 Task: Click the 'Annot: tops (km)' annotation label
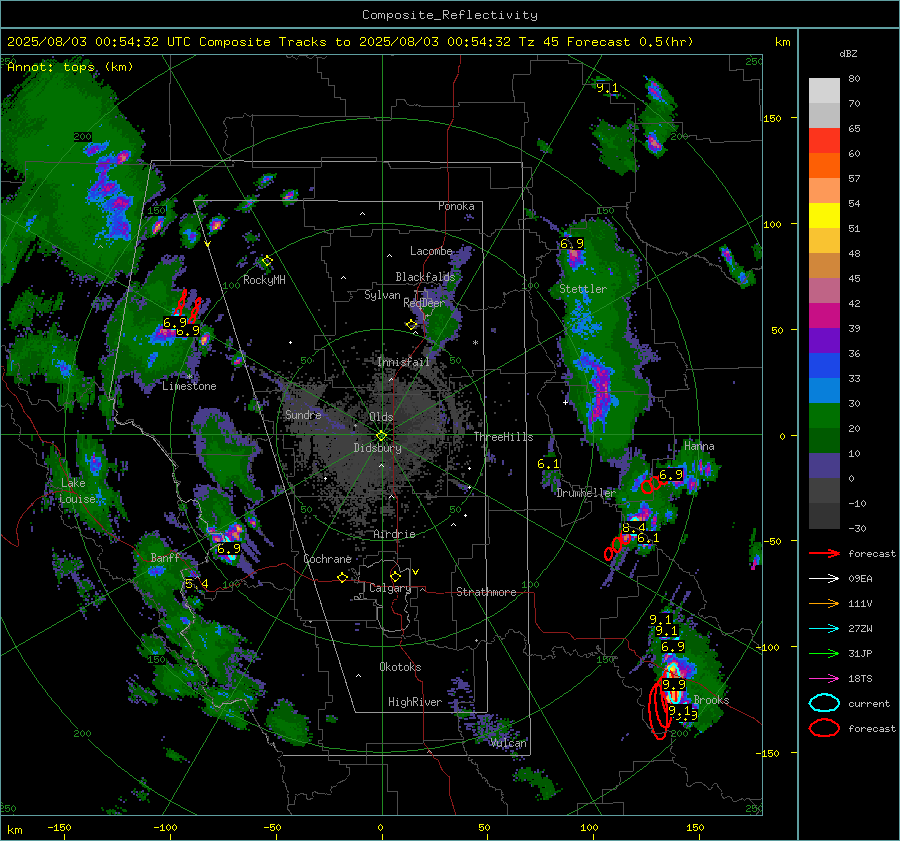[x=70, y=67]
